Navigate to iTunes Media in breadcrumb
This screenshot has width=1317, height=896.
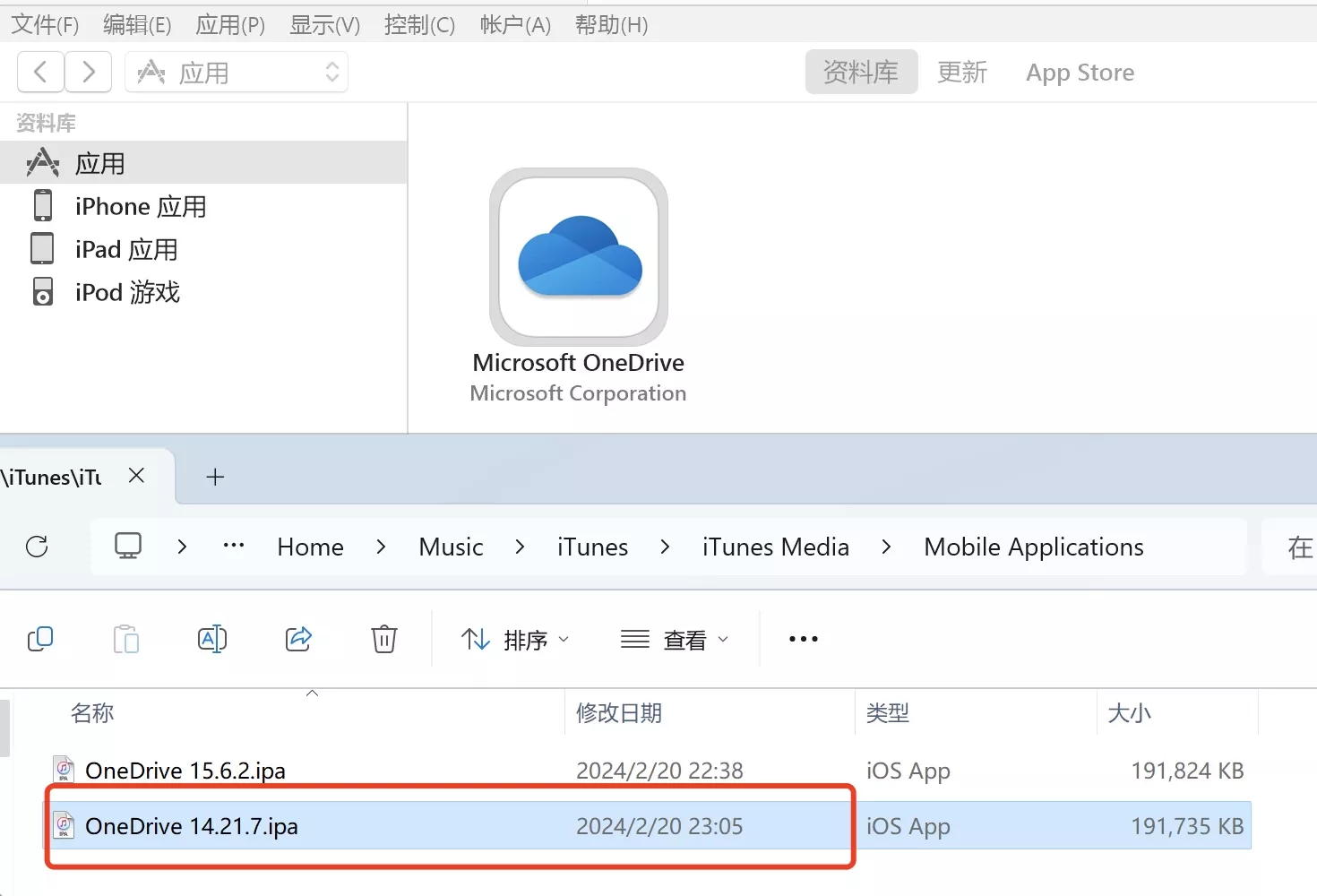[x=776, y=547]
